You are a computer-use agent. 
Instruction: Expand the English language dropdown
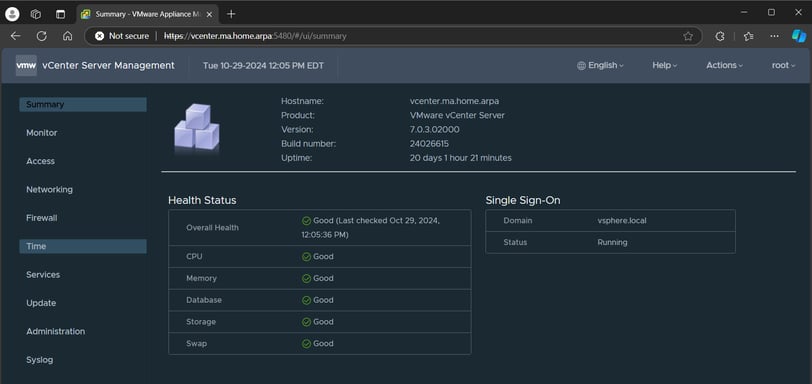click(600, 65)
